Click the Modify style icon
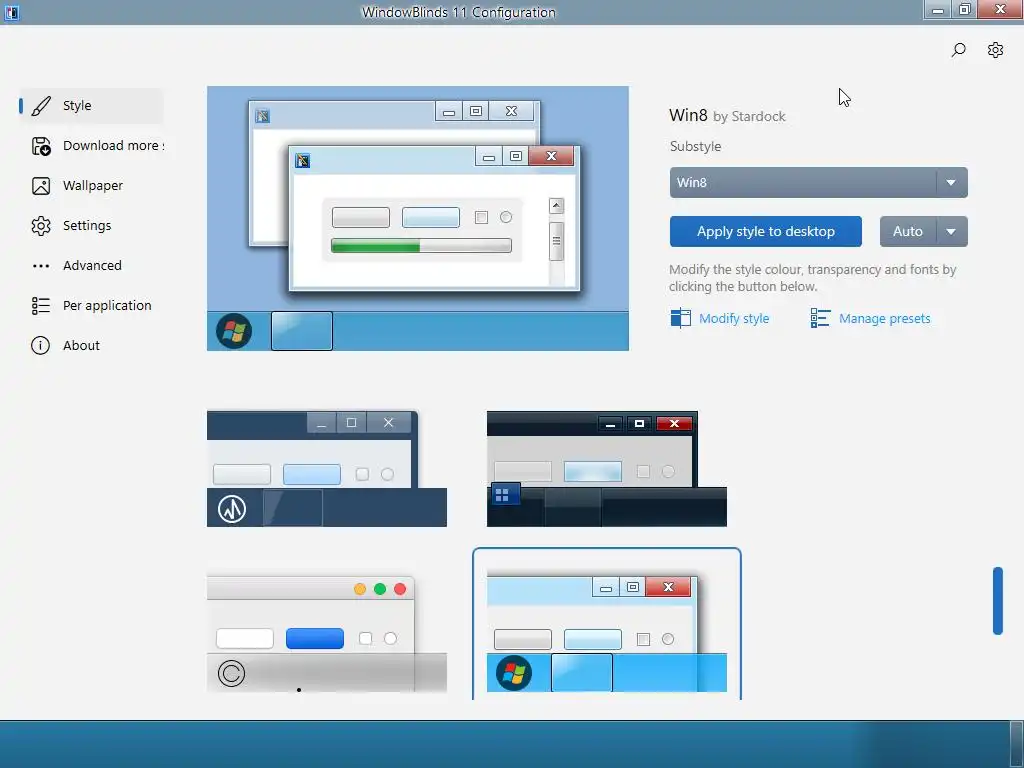Screen dimensions: 1024x768 pos(680,318)
